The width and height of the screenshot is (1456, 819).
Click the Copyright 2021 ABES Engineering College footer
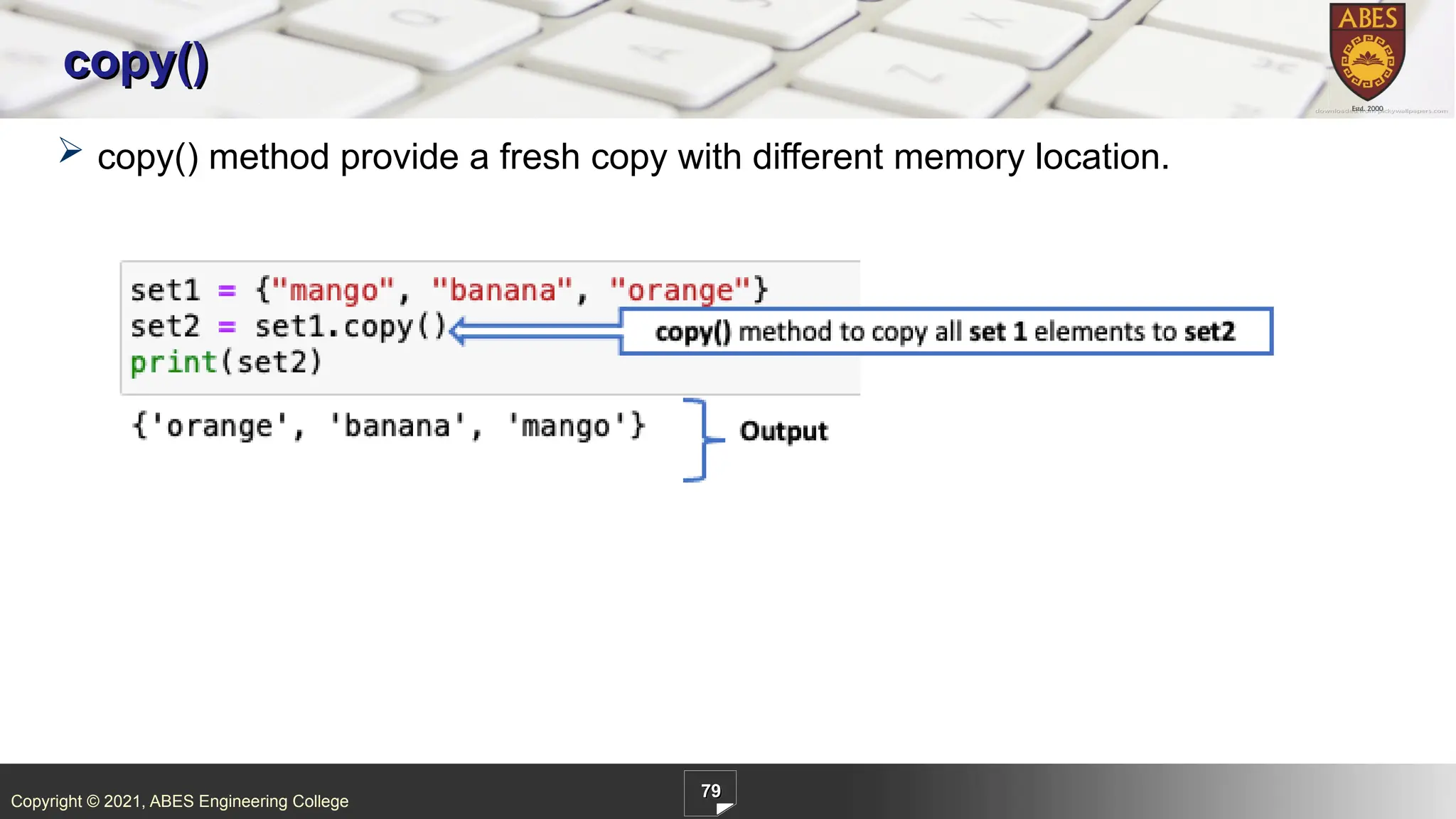click(x=180, y=801)
